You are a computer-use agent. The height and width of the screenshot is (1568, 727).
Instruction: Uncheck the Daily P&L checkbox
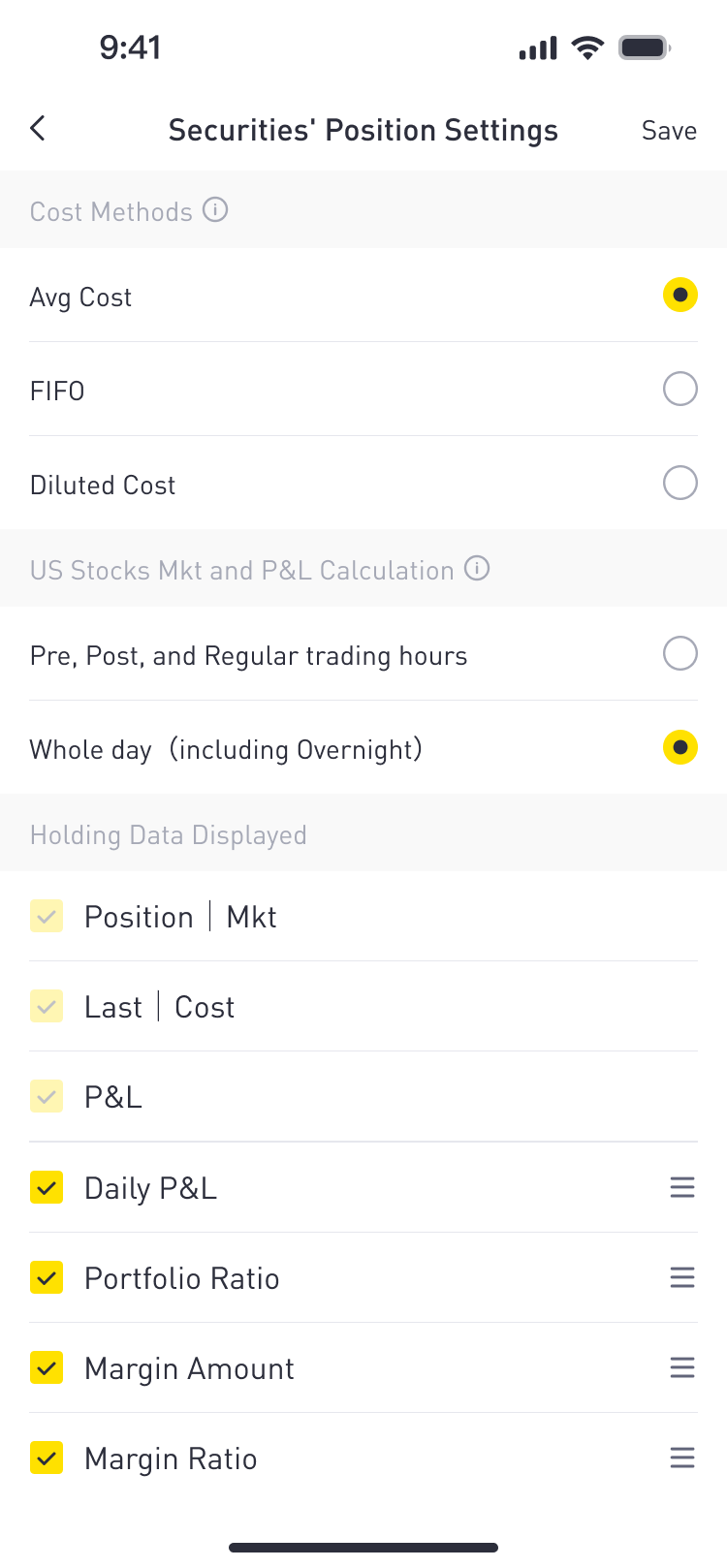[47, 1187]
